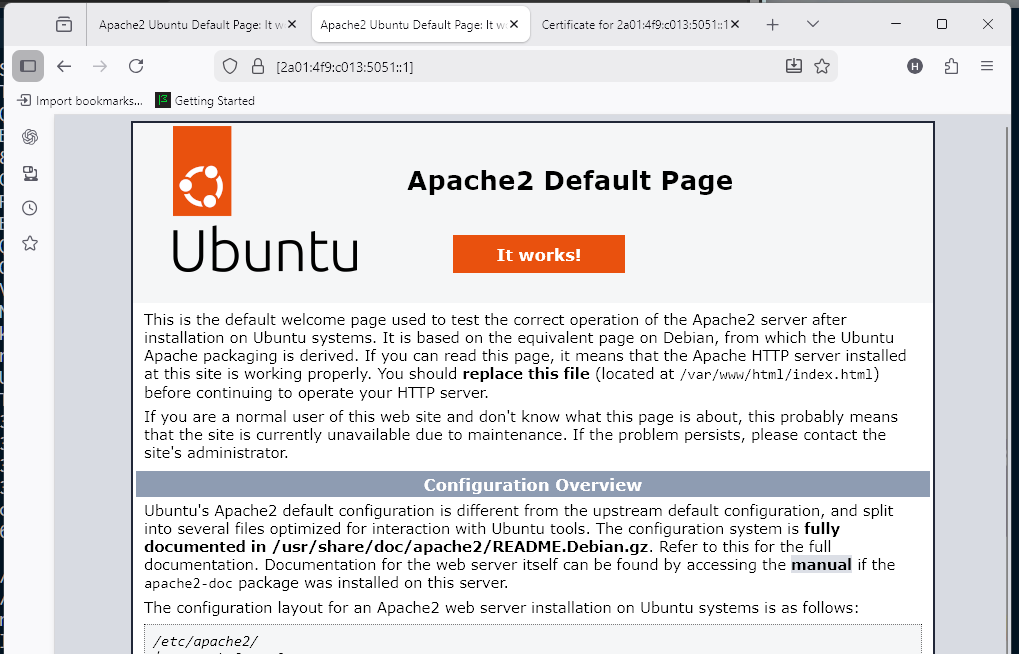Open the hamburger application menu

coord(987,66)
